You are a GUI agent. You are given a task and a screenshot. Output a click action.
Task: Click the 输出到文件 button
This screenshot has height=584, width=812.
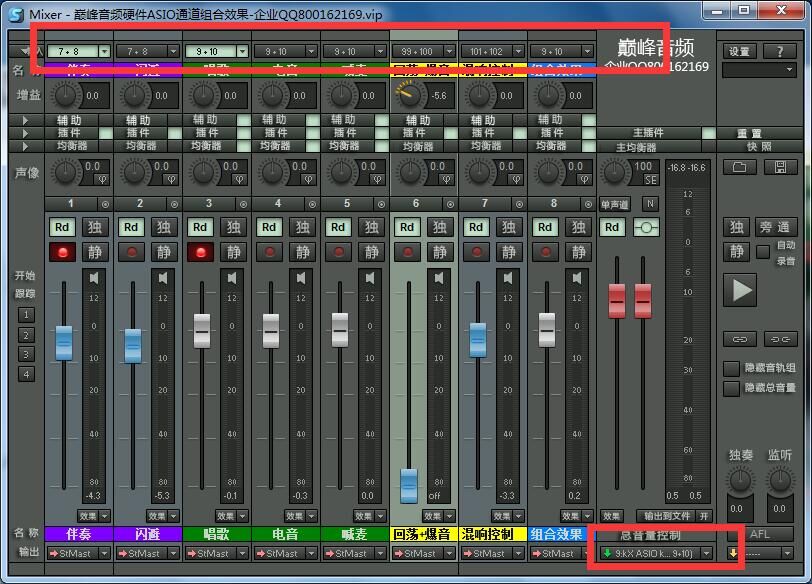click(667, 516)
